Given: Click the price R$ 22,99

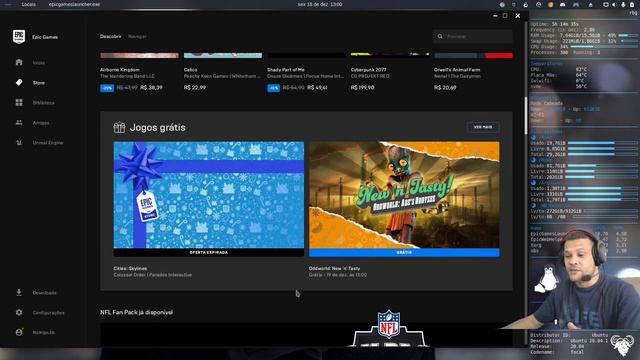Looking at the screenshot, I should (195, 87).
